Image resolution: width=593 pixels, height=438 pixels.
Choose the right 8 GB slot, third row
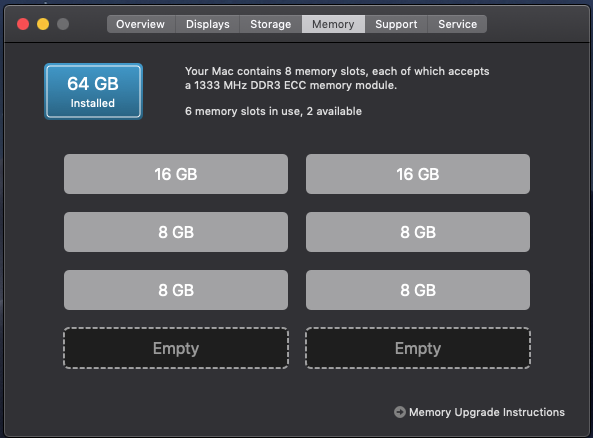tap(418, 290)
